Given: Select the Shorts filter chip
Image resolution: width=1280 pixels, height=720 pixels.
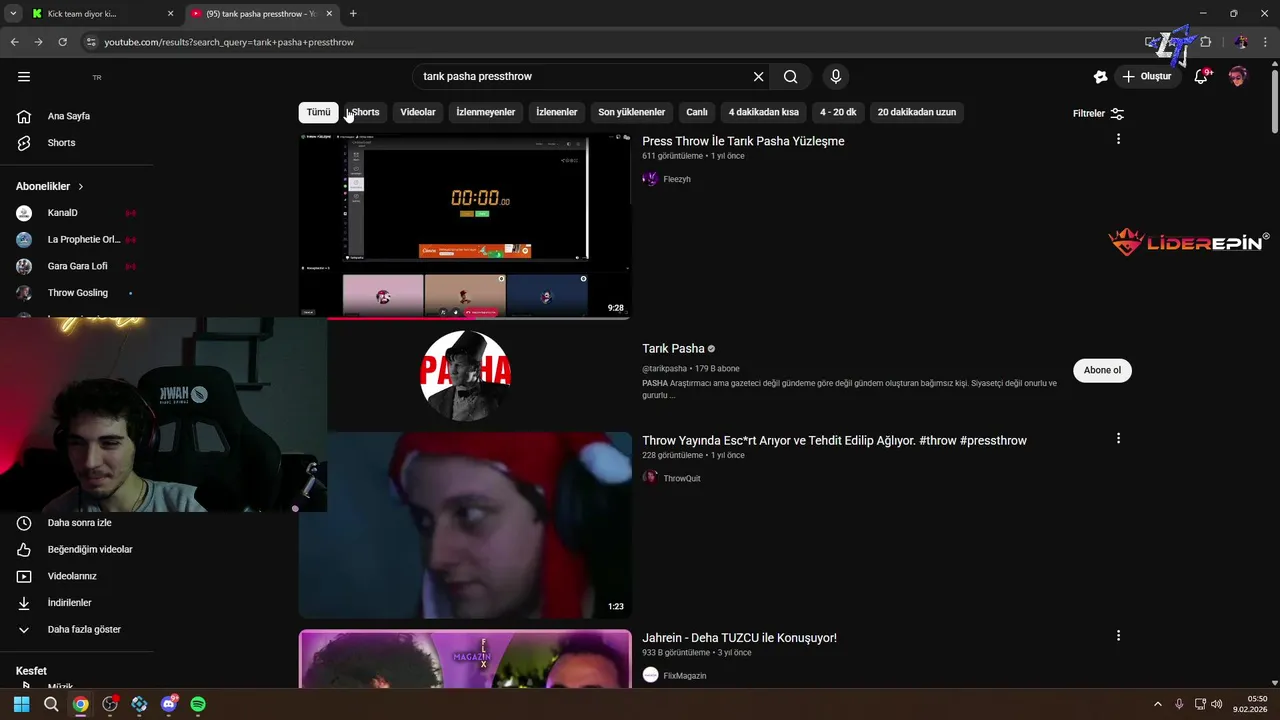Looking at the screenshot, I should (364, 112).
